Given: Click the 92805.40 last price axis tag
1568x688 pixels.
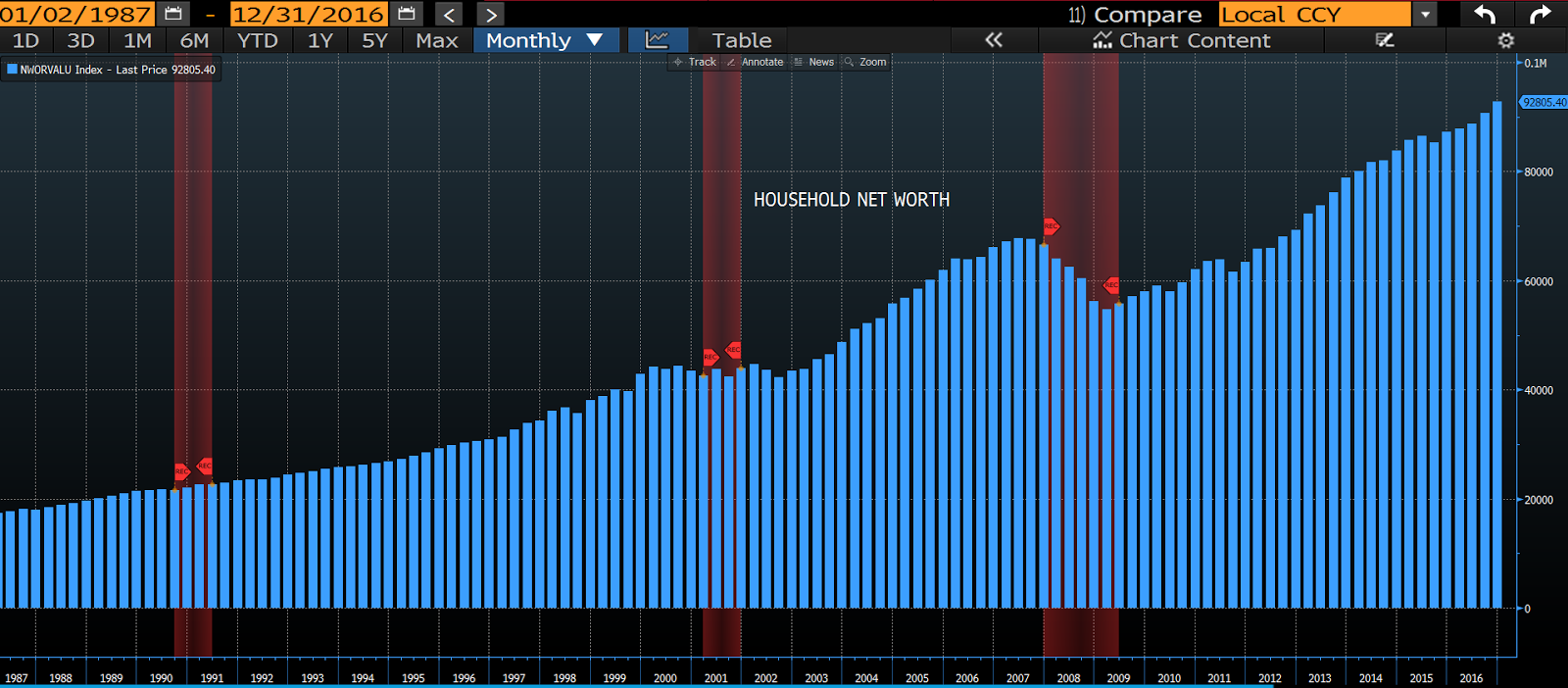Looking at the screenshot, I should coord(1544,102).
